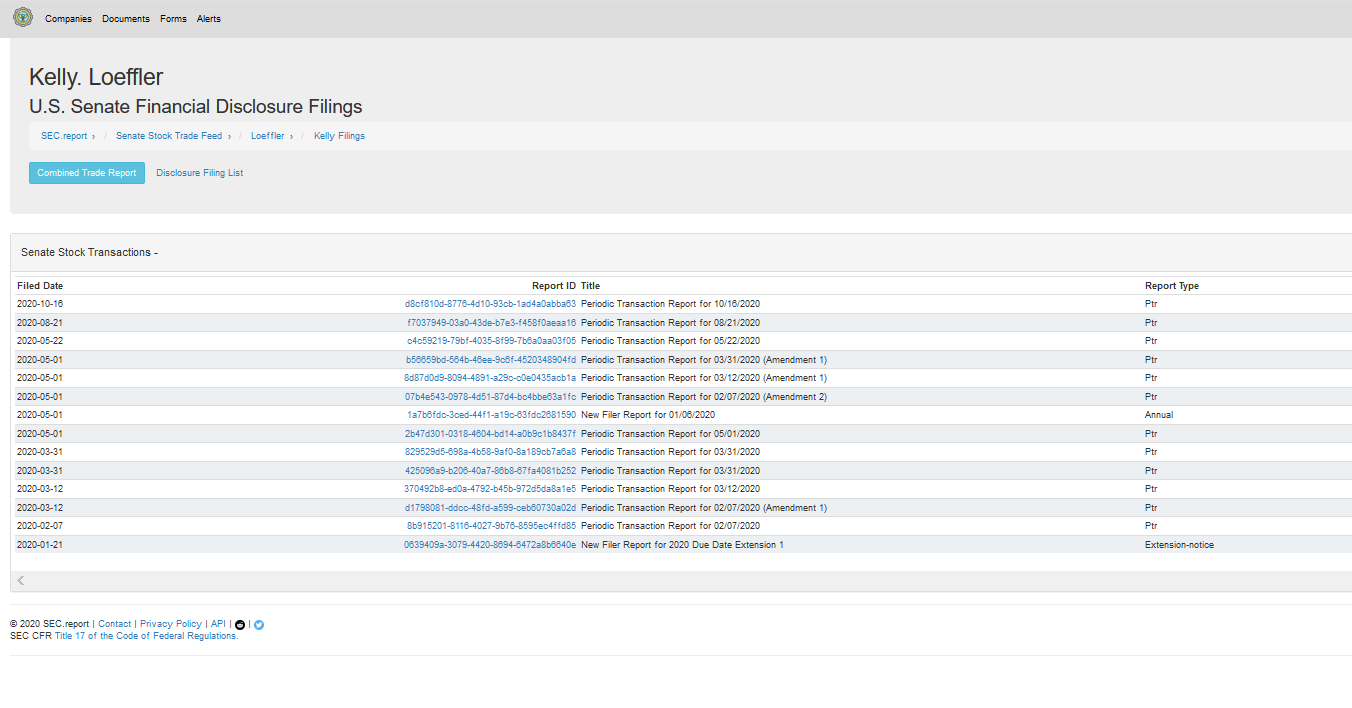This screenshot has width=1352, height=708.
Task: Open report ID b56659bd-564b-46ee-9c6f-4520348904fd
Action: [x=491, y=360]
